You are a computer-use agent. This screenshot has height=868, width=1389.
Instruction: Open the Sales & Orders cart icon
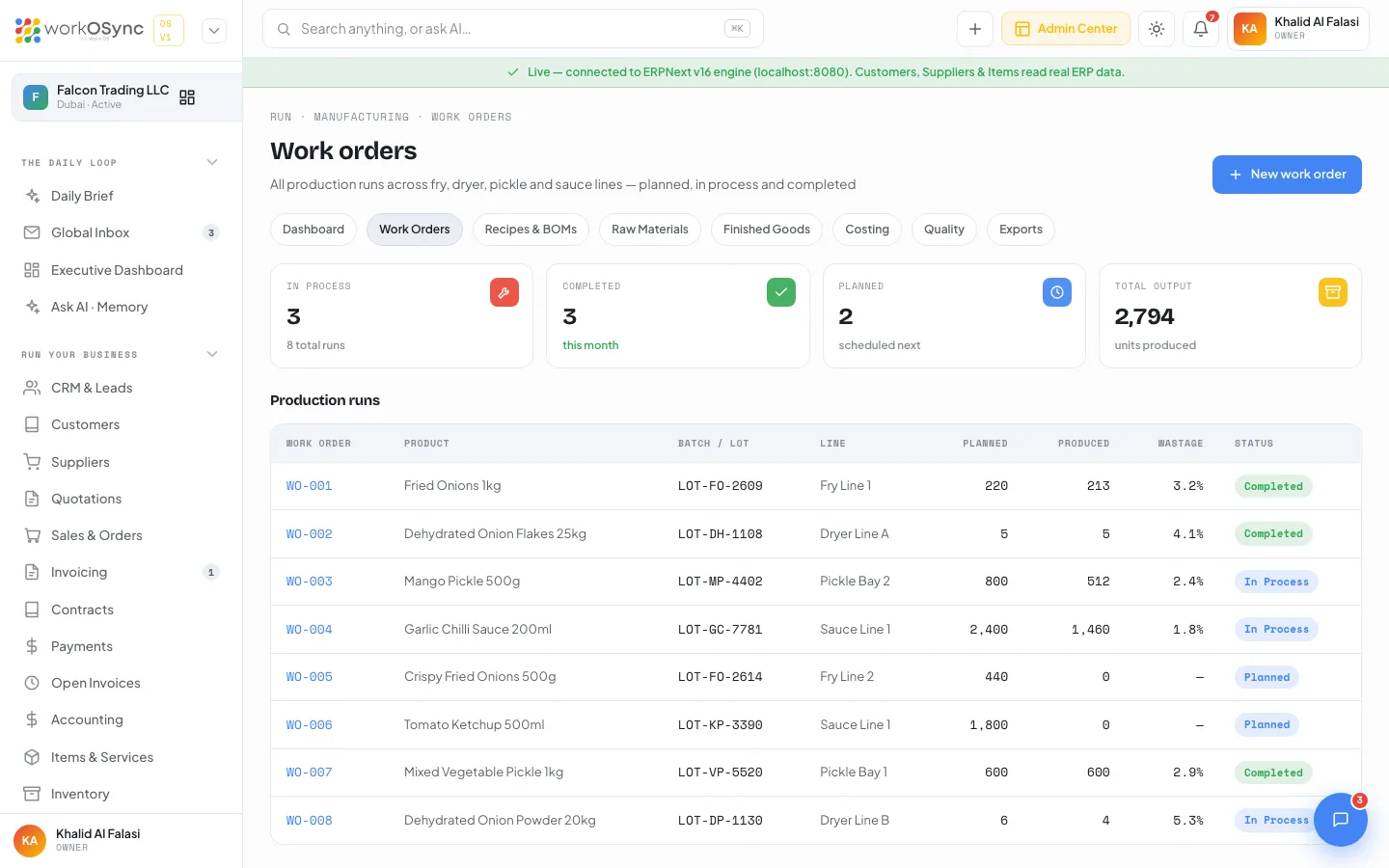pyautogui.click(x=32, y=535)
